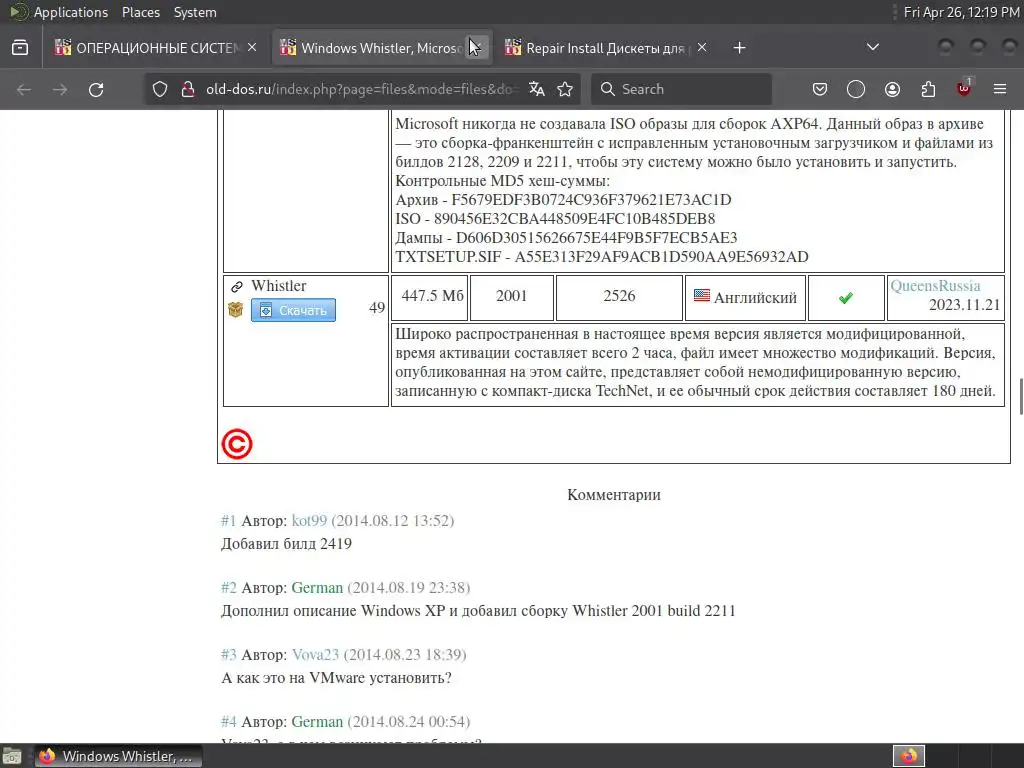Screen dimensions: 1024x768
Task: Go back to previous page
Action: [x=24, y=89]
